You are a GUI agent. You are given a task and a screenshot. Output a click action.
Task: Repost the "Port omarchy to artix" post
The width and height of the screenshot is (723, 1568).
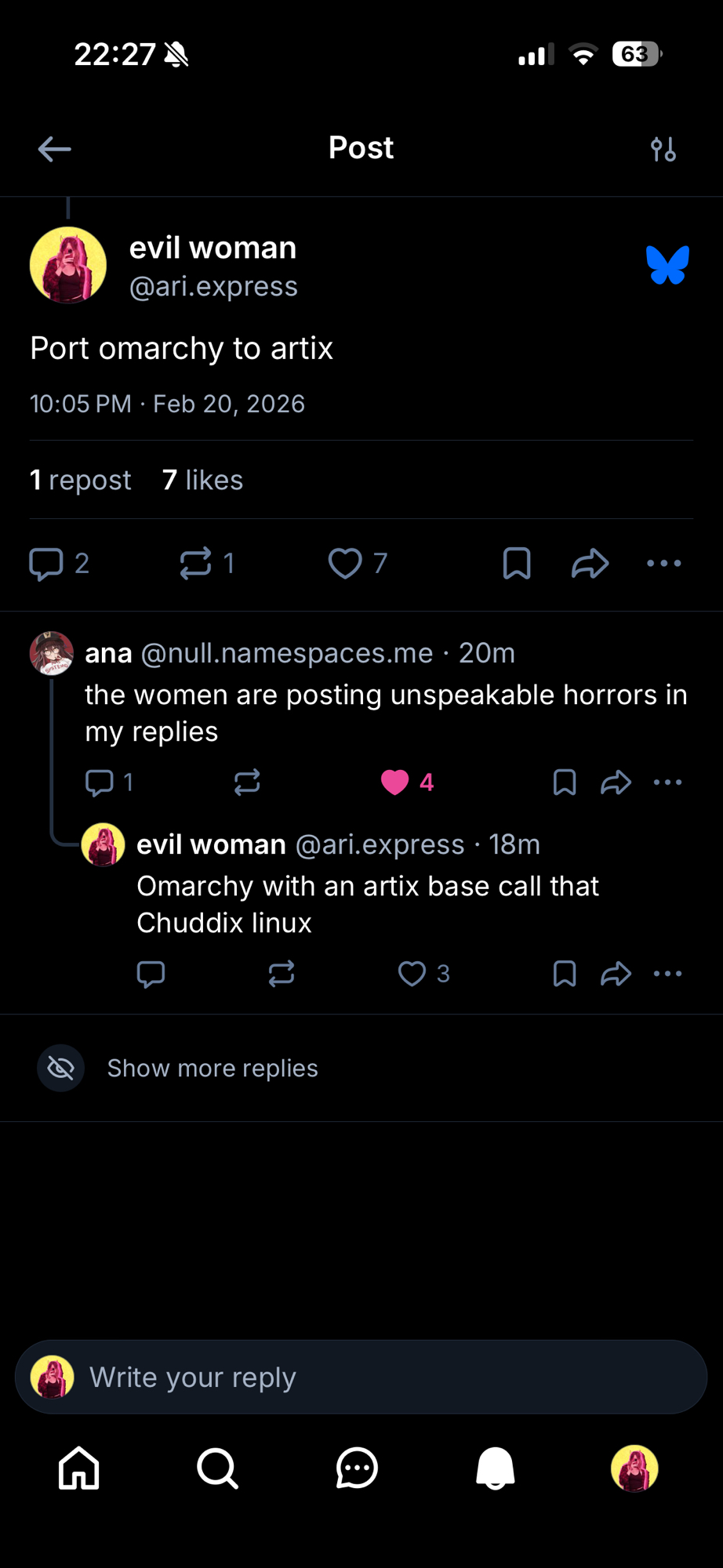[x=196, y=564]
